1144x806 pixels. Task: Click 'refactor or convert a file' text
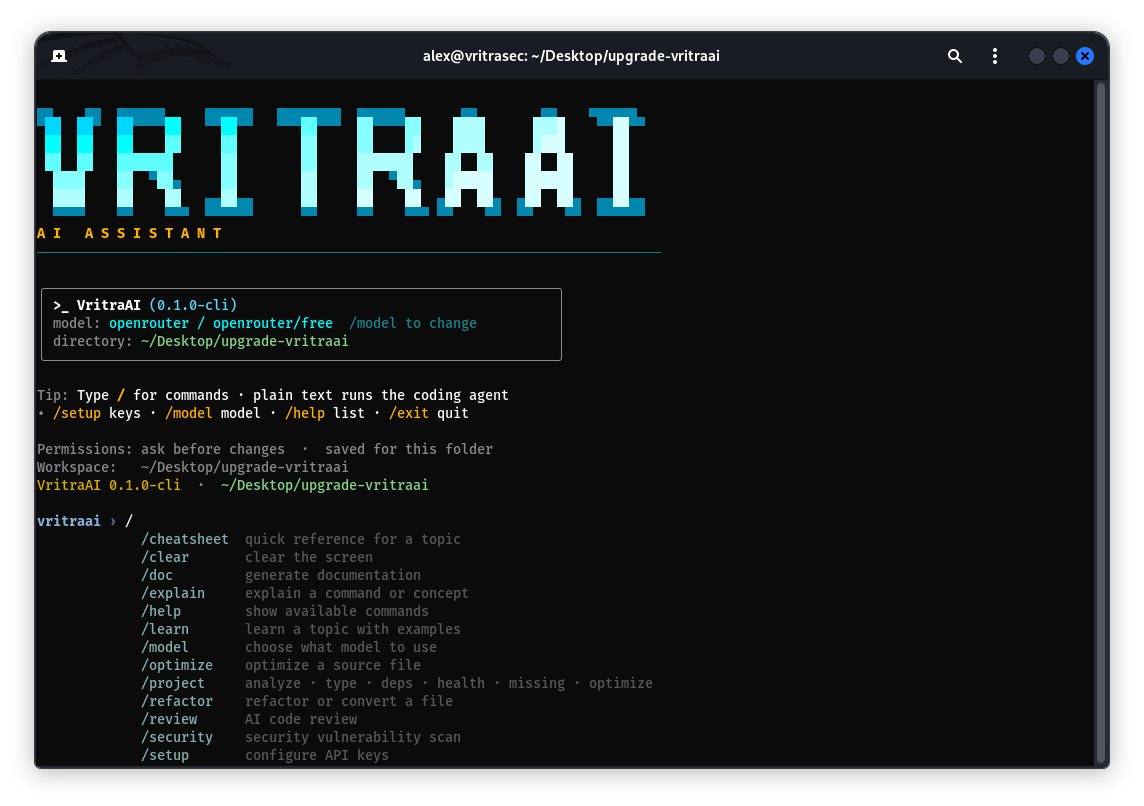point(349,701)
